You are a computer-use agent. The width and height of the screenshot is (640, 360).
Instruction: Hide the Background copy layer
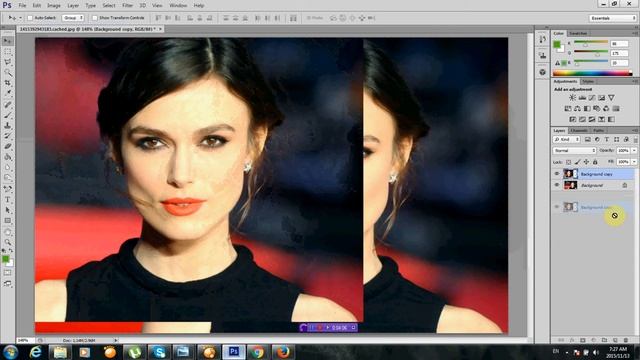[556, 174]
